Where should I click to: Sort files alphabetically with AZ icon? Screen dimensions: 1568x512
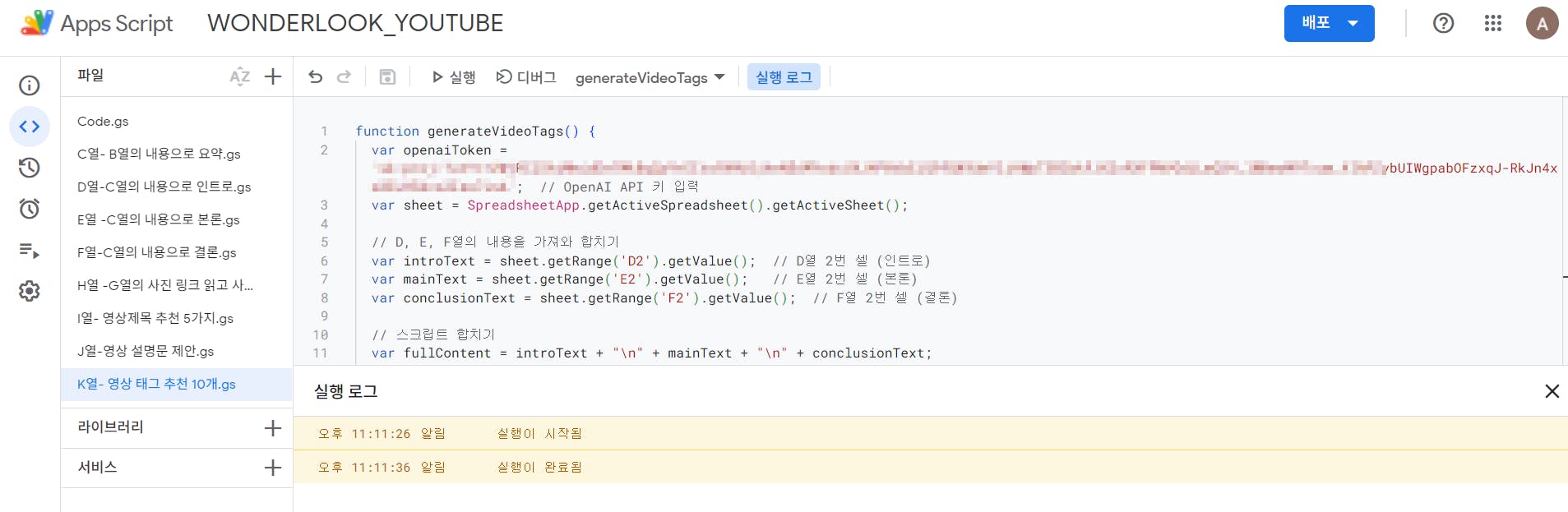(239, 77)
